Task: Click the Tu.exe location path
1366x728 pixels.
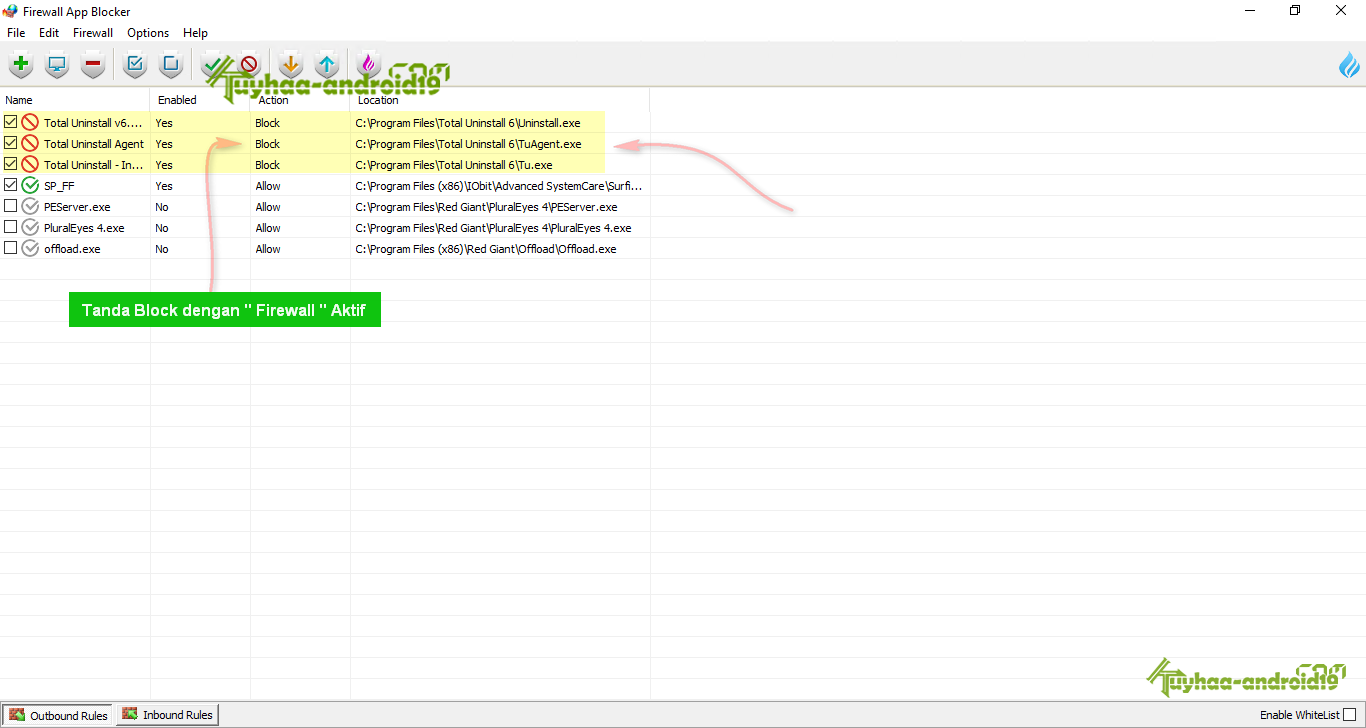Action: 454,165
